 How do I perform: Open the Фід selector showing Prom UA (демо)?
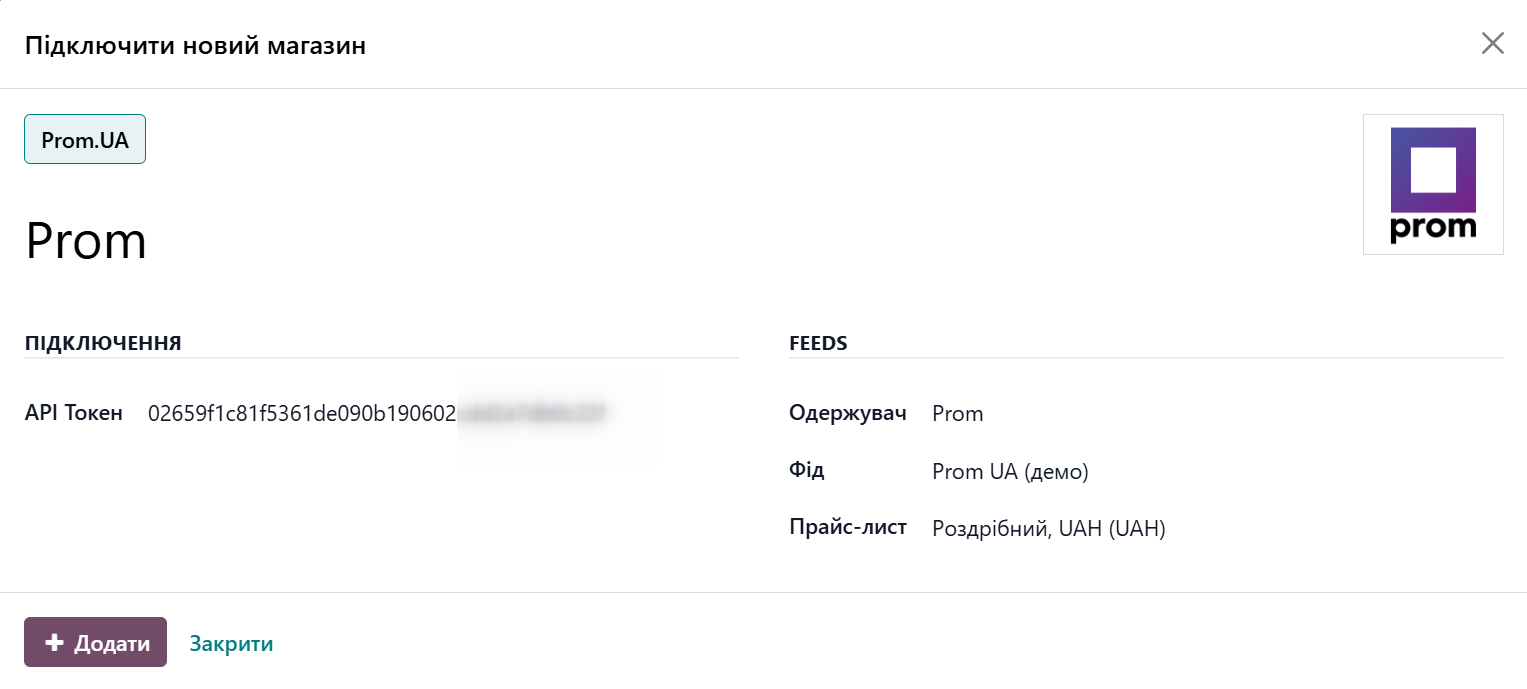(1010, 471)
